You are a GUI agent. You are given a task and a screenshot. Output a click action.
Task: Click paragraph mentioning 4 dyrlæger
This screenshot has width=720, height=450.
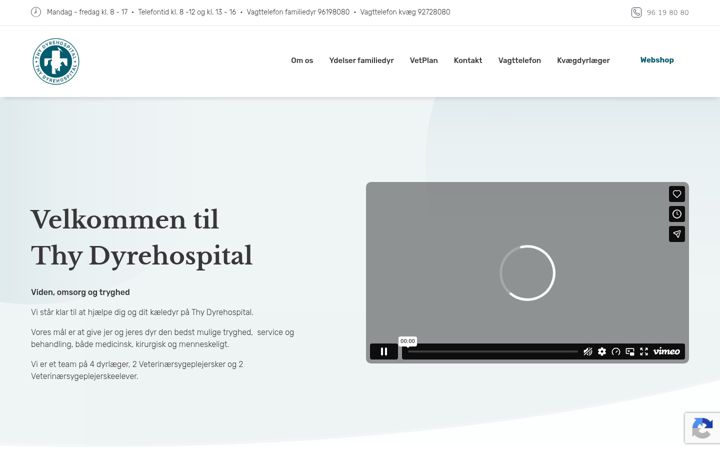(x=137, y=370)
